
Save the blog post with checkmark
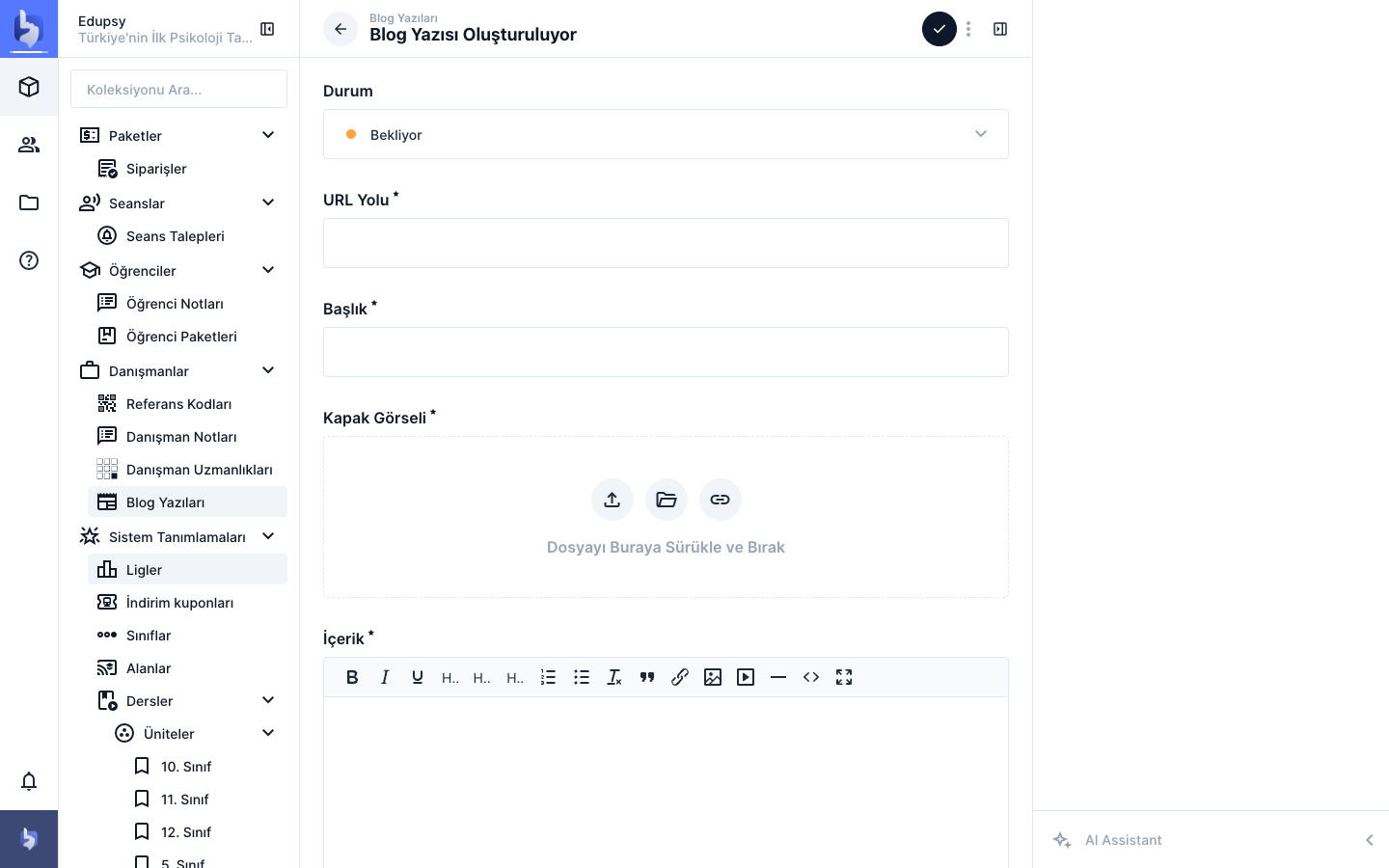(x=940, y=29)
